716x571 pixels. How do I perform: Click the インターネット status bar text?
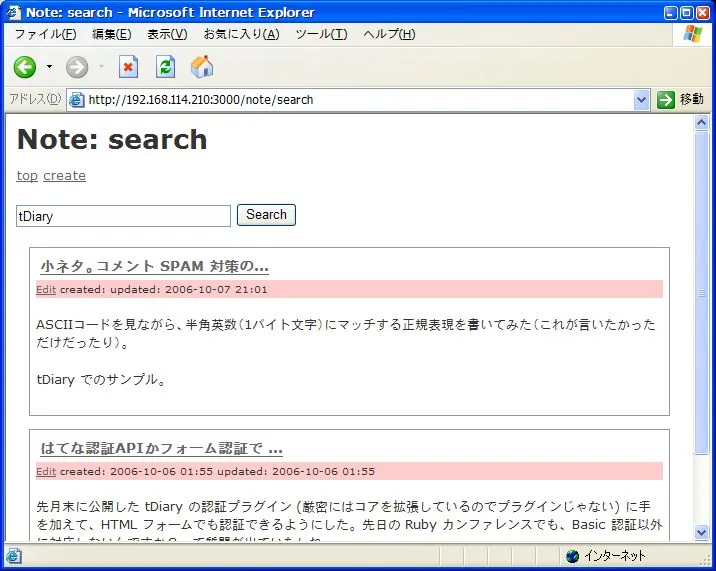615,556
